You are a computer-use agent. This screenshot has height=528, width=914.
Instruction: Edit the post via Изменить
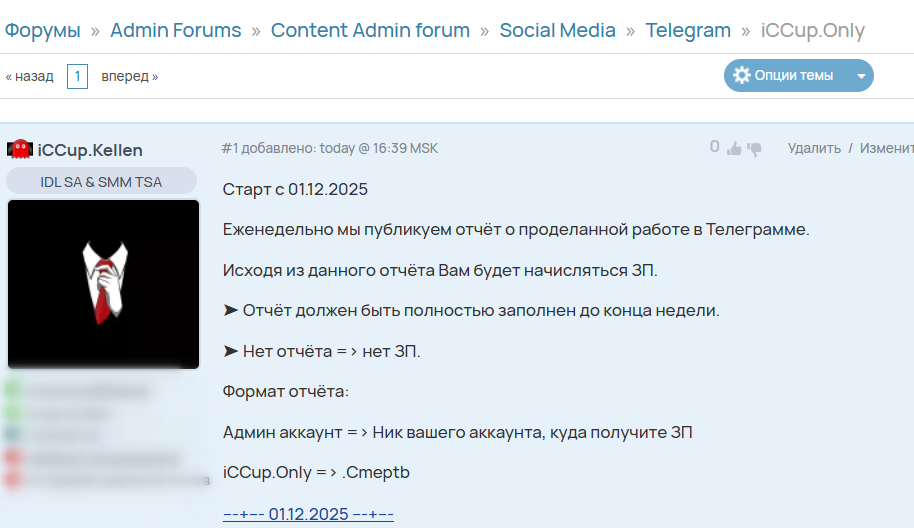887,148
